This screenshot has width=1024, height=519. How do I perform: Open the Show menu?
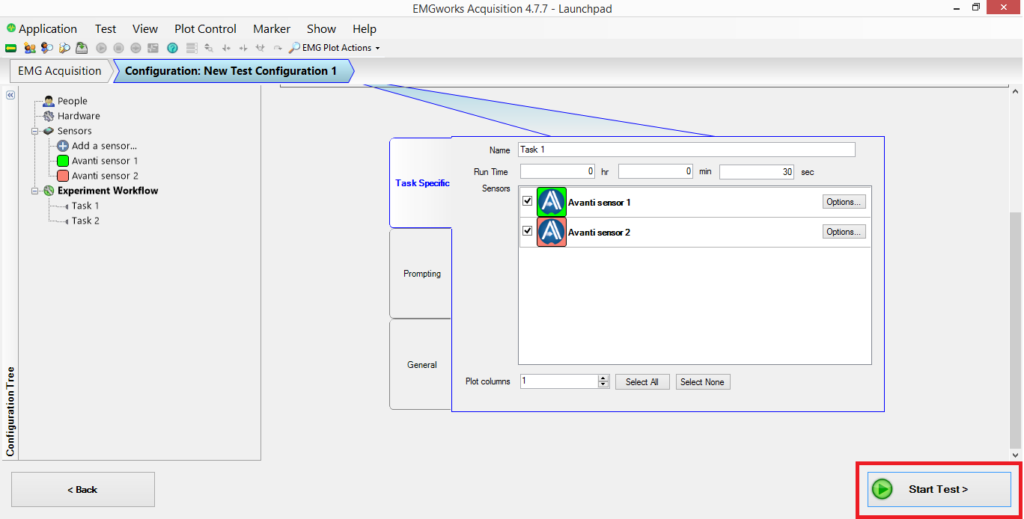(321, 29)
